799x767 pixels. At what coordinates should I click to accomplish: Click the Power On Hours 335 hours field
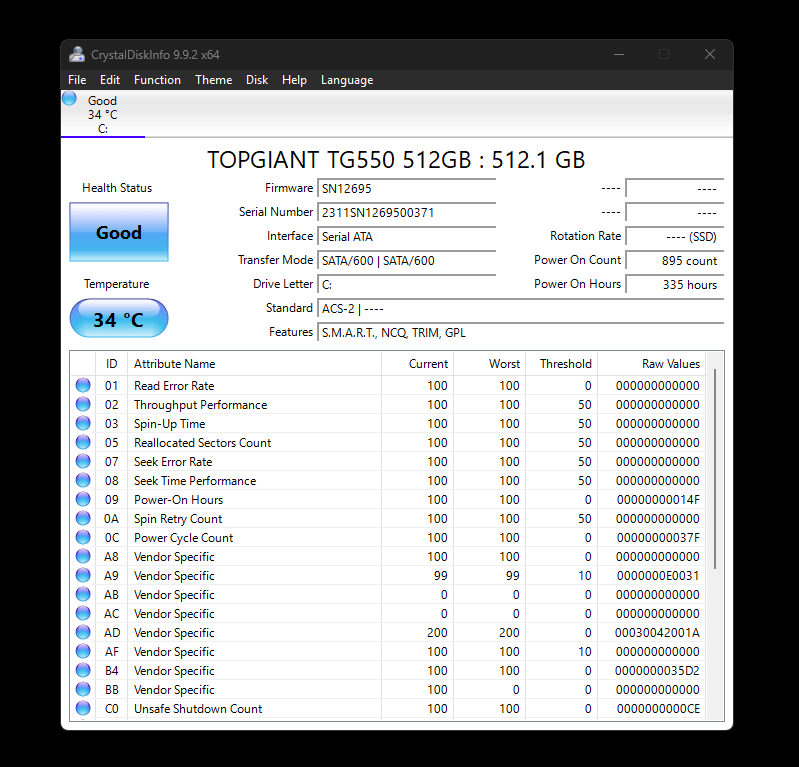point(675,284)
